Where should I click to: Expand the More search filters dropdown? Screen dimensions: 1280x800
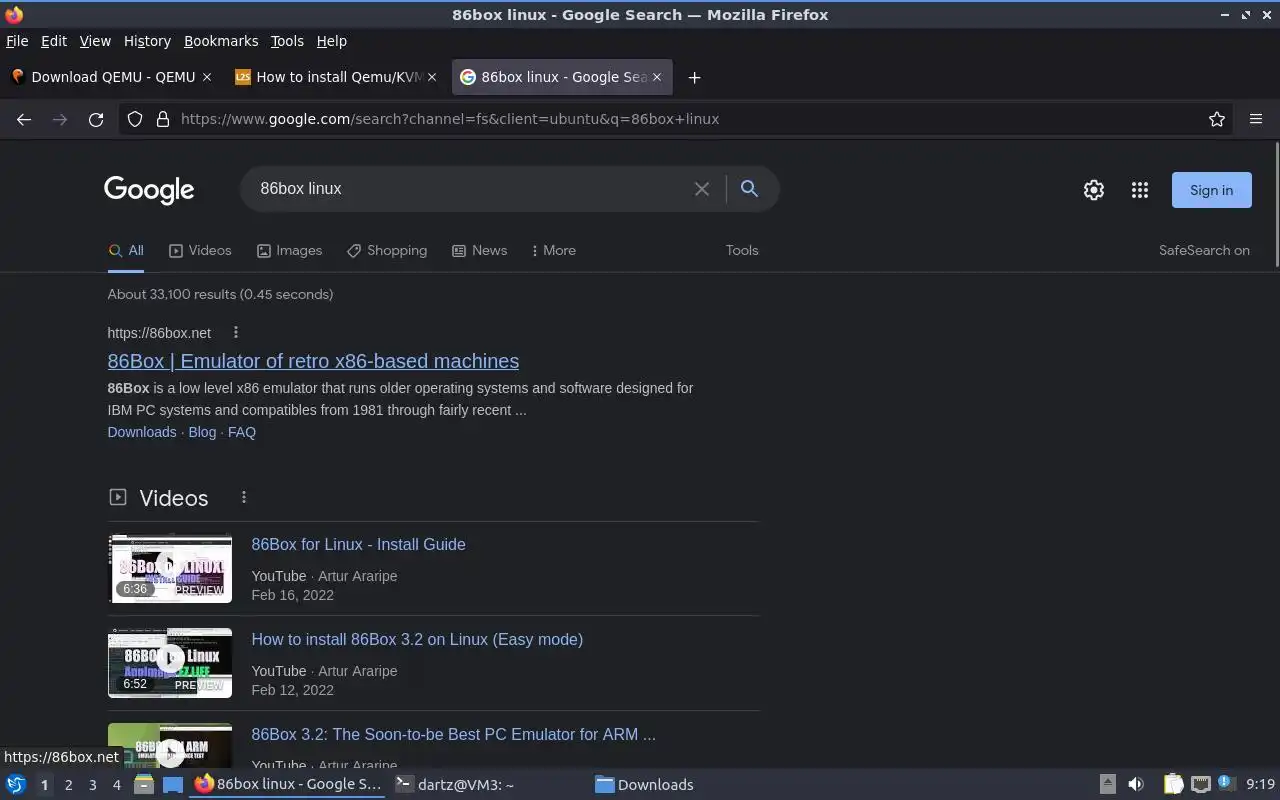(554, 251)
